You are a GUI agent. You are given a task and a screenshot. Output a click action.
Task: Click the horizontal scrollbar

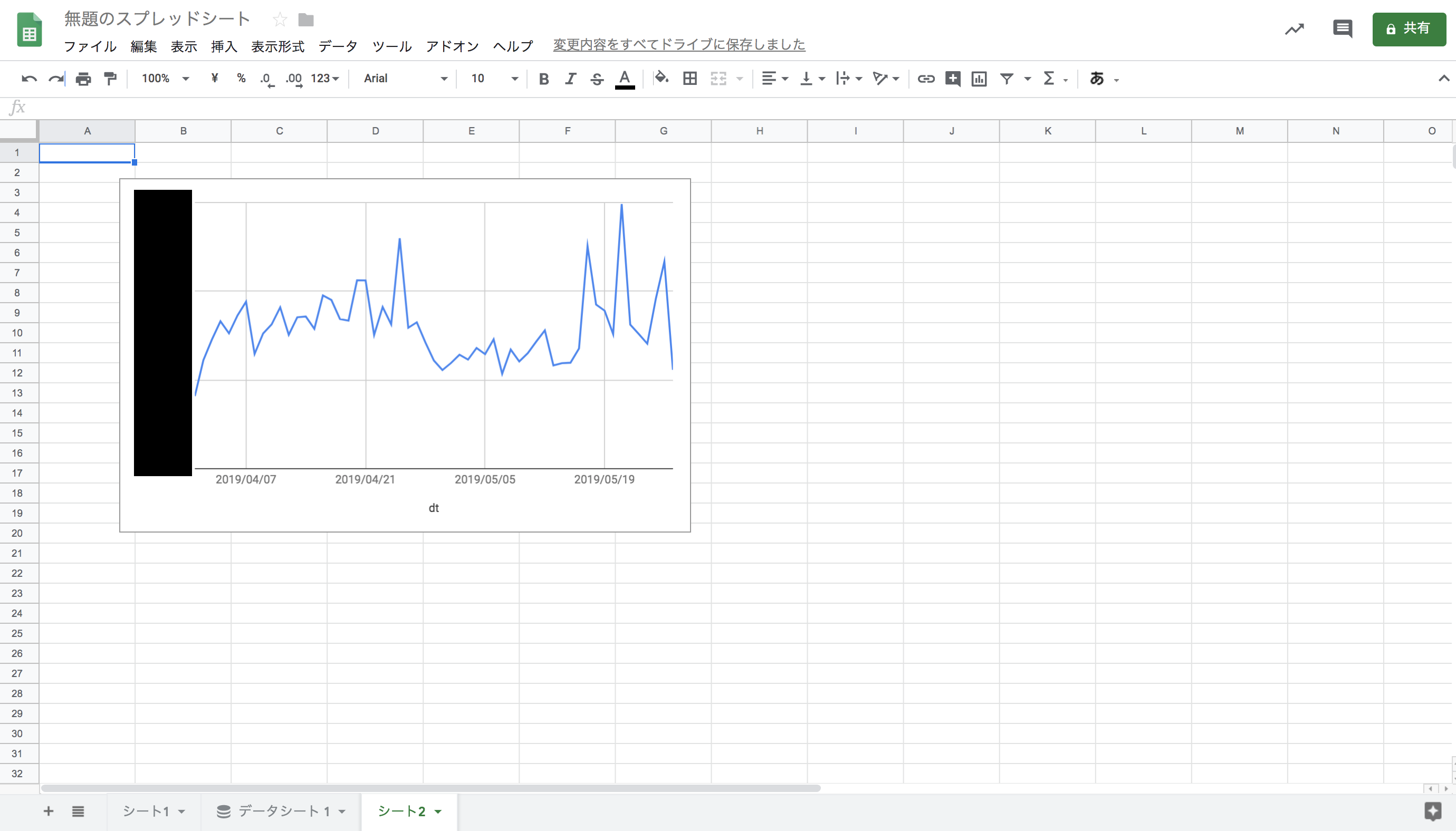coord(431,788)
